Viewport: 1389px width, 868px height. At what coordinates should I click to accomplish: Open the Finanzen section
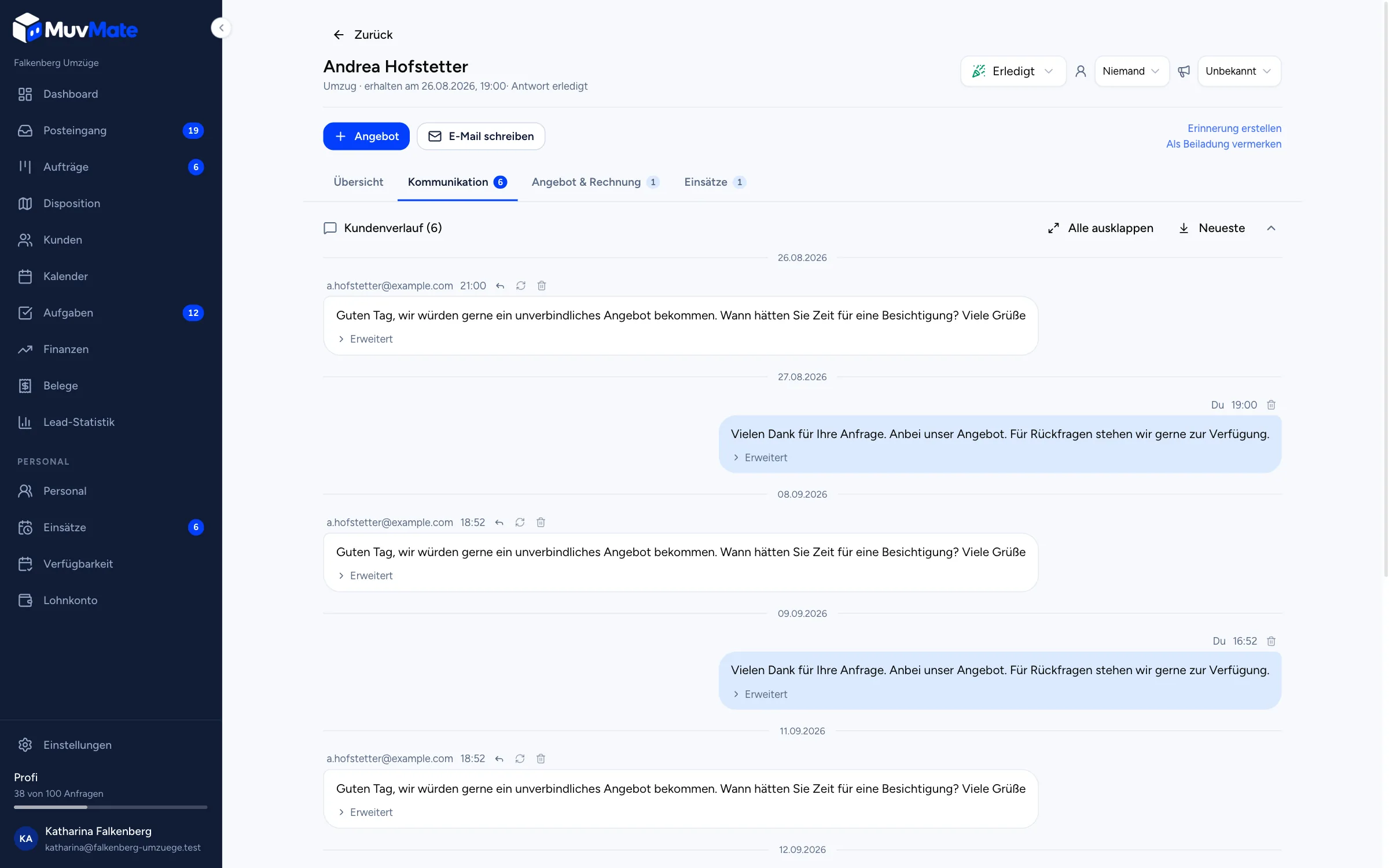111,349
